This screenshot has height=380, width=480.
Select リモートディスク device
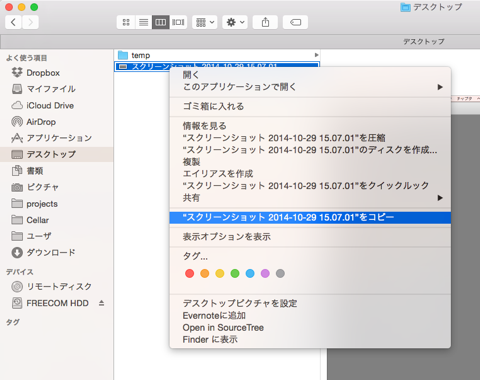tap(57, 286)
